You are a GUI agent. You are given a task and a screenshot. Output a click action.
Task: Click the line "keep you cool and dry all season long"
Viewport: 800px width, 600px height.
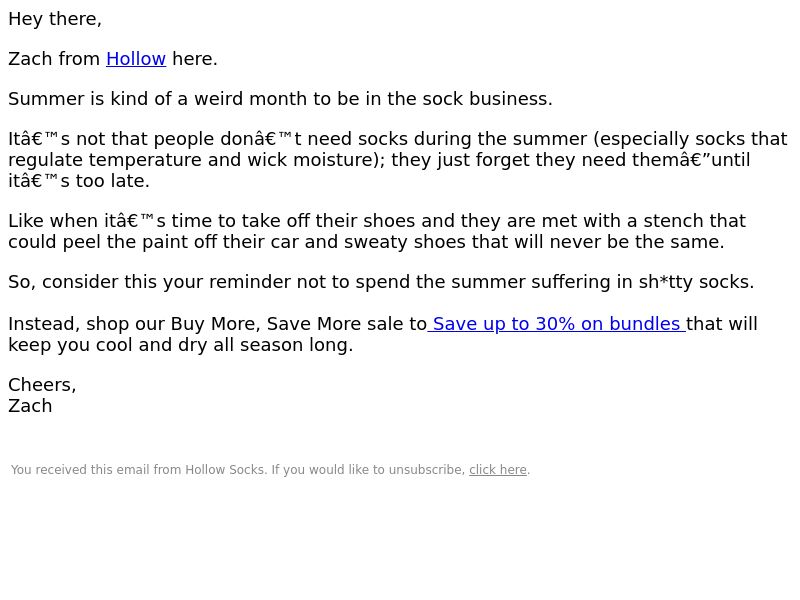pyautogui.click(x=181, y=345)
